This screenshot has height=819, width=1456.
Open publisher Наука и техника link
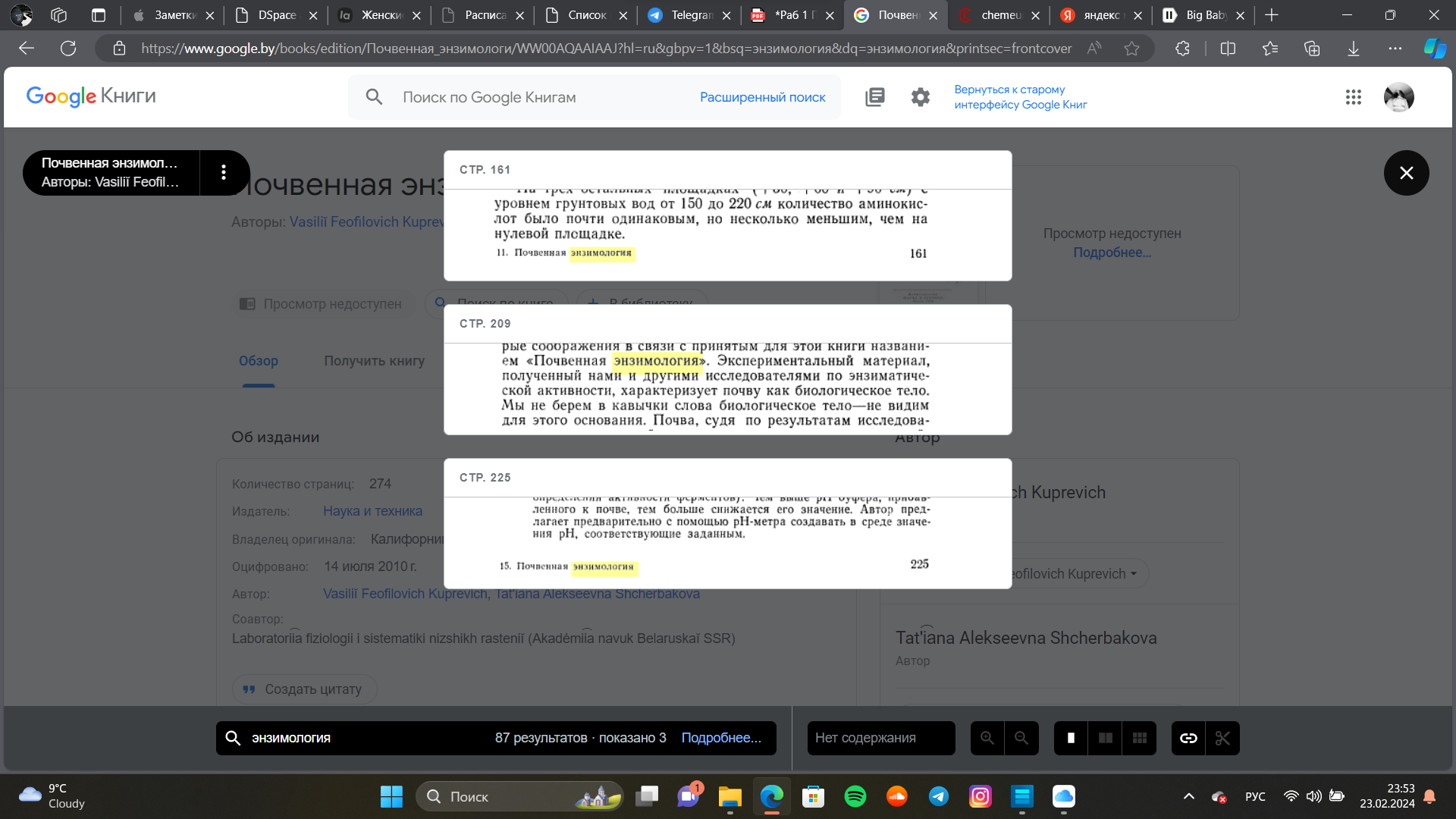click(372, 511)
